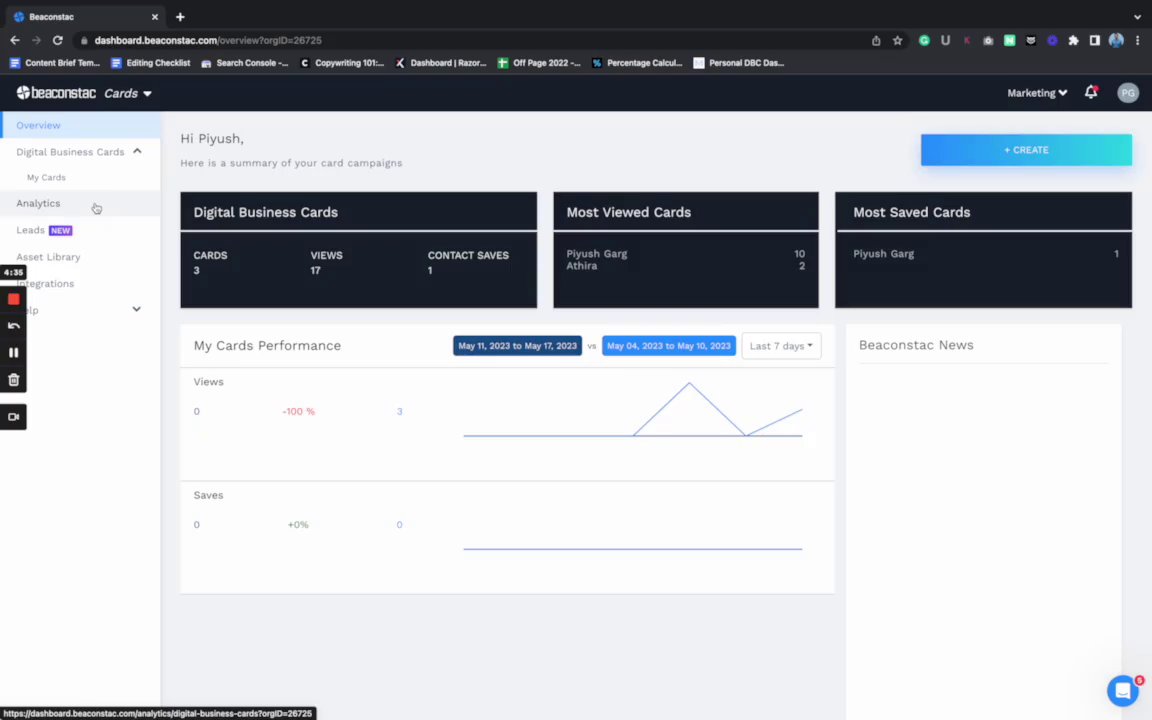Click the 4:35 recording timer
This screenshot has width=1152, height=720.
[x=13, y=272]
